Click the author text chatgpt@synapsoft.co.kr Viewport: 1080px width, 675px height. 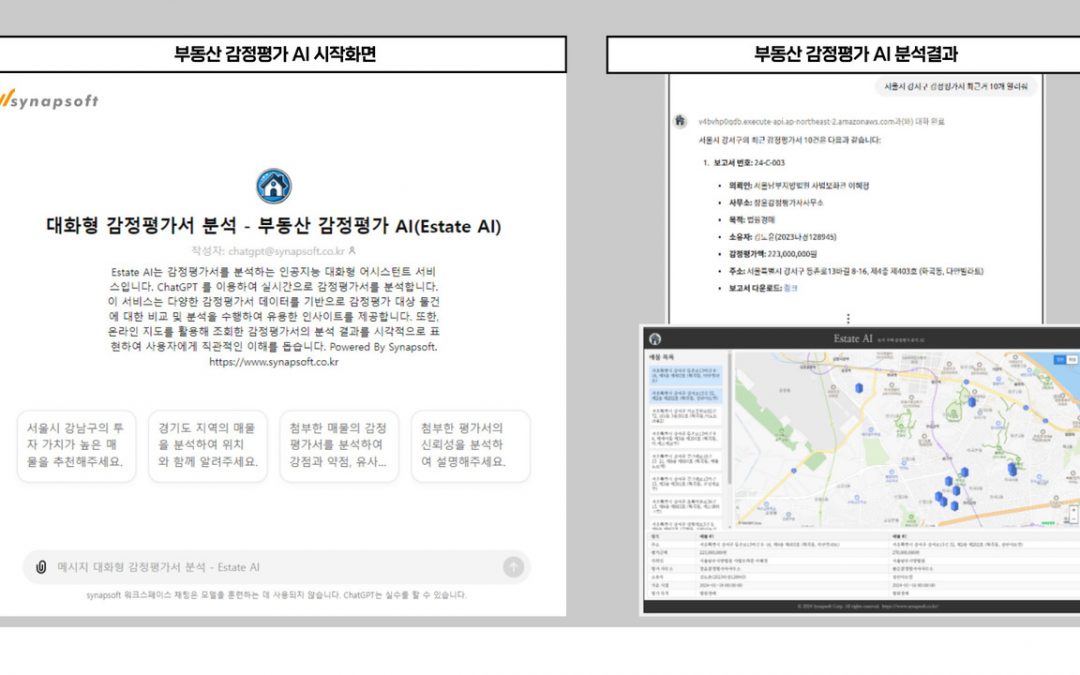[x=286, y=251]
